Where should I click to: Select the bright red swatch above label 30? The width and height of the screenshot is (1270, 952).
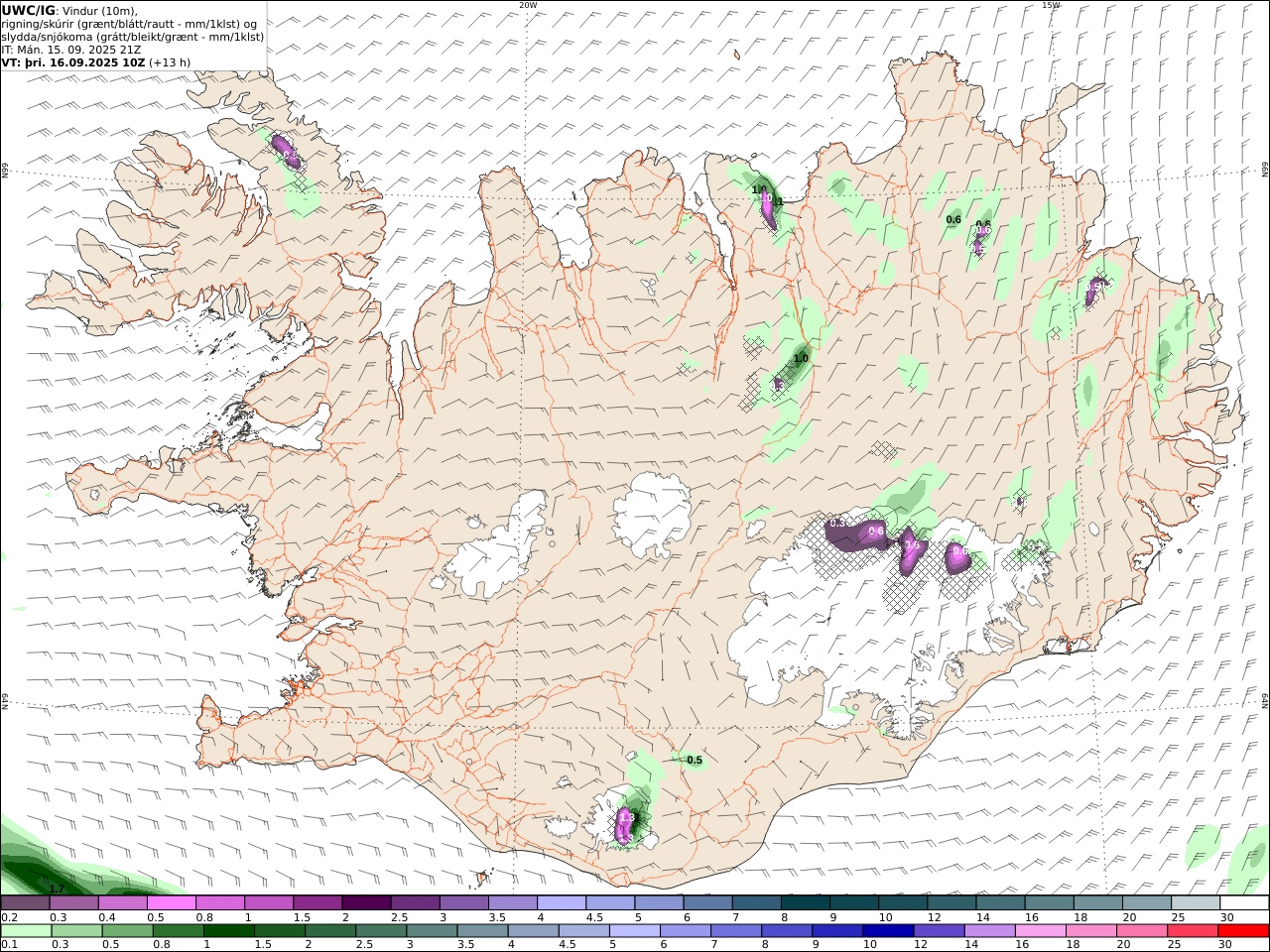pos(1243,930)
